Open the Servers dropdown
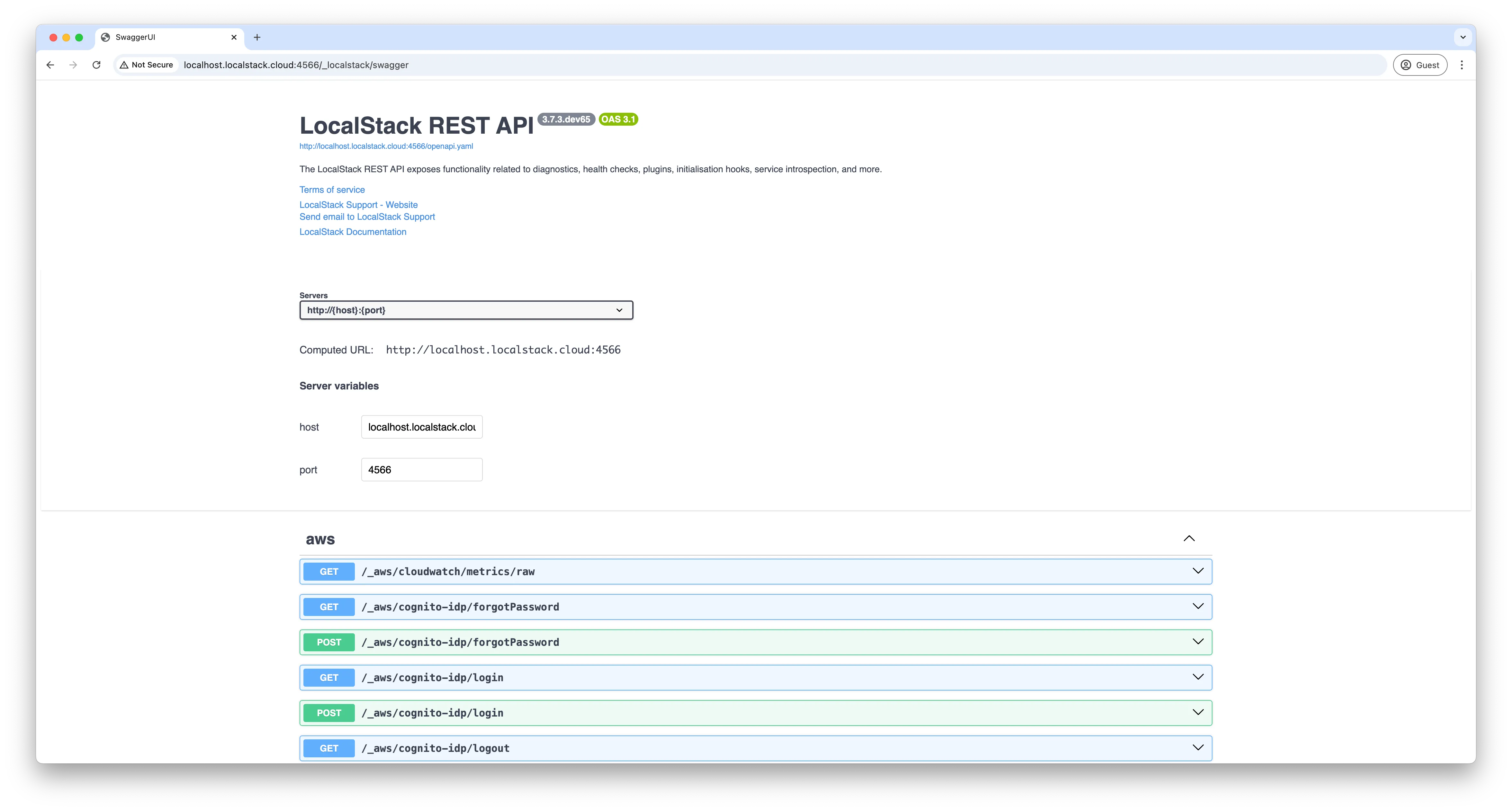The width and height of the screenshot is (1512, 811). tap(465, 310)
